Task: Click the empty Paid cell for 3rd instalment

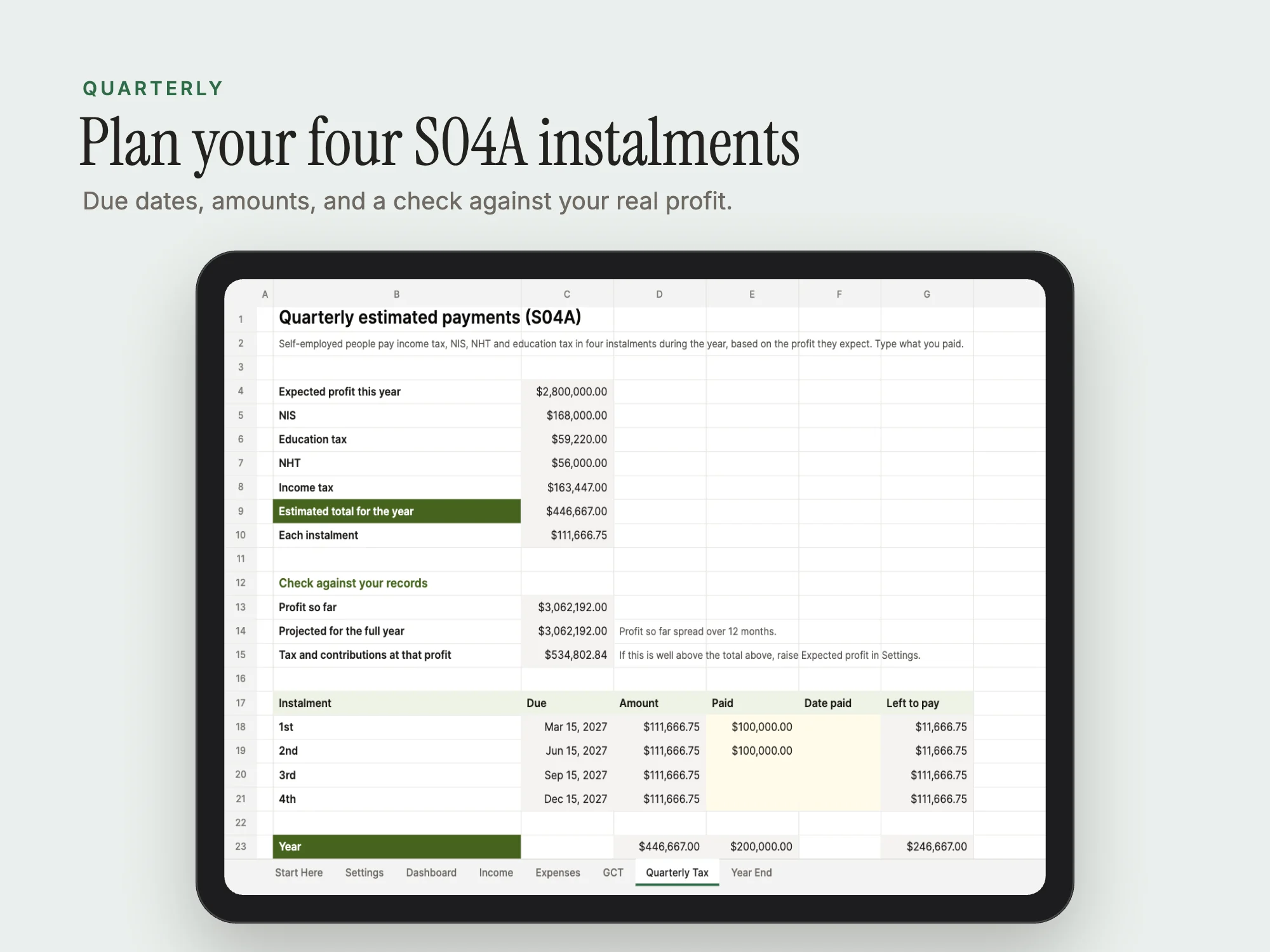Action: coord(752,775)
